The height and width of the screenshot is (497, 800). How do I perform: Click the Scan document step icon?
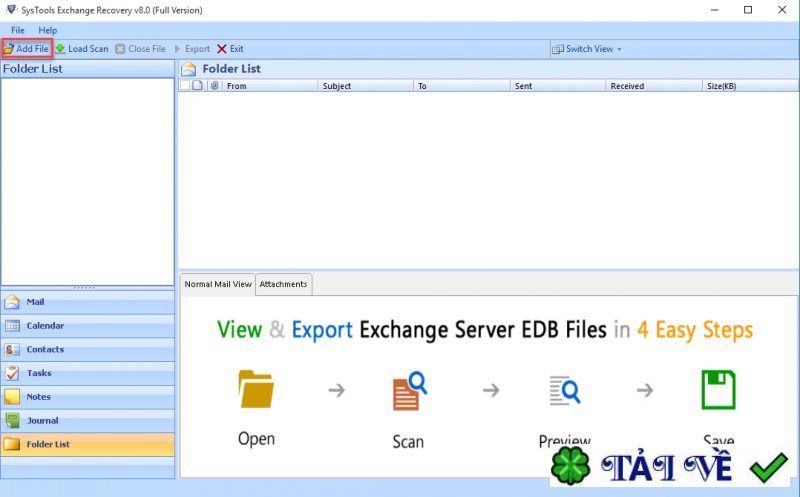409,391
